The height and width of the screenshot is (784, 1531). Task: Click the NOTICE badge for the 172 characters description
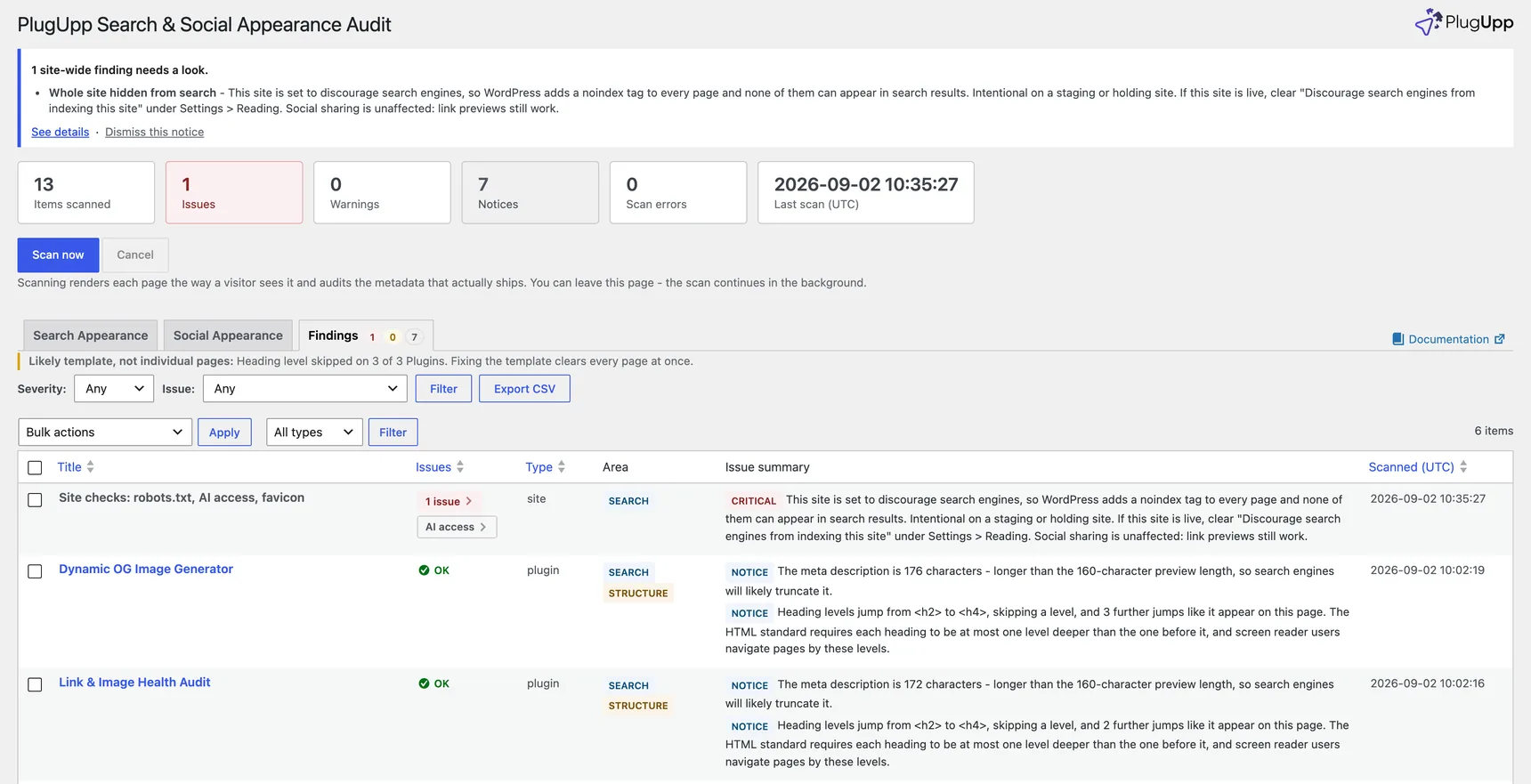point(749,685)
